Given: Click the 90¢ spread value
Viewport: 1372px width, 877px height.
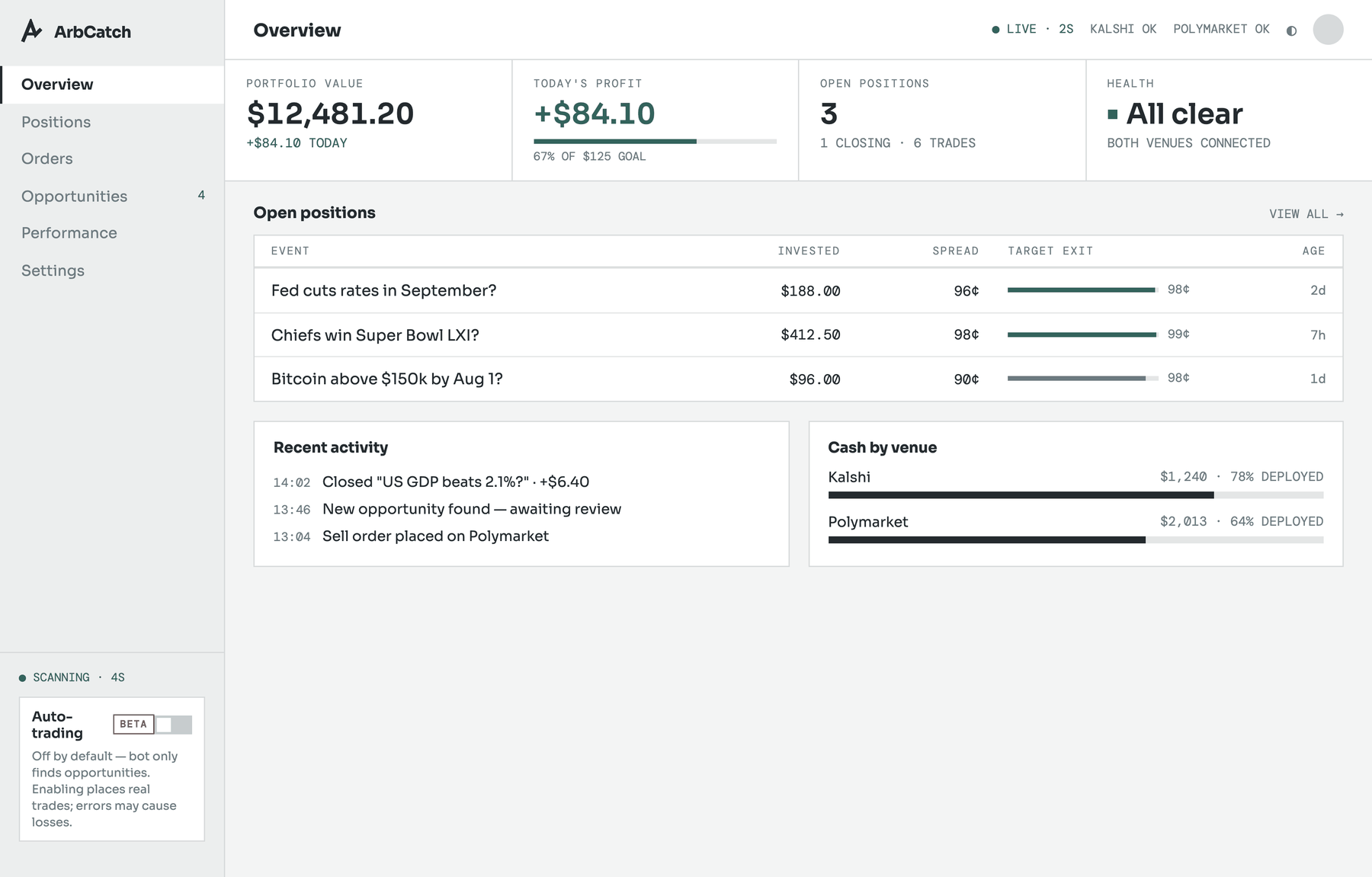Looking at the screenshot, I should pyautogui.click(x=966, y=379).
